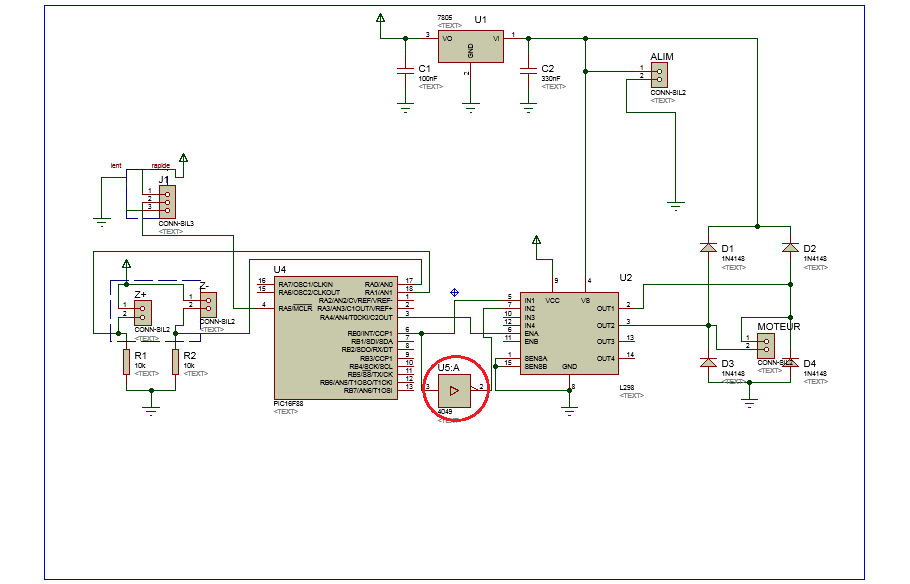Viewport: 910px width, 584px height.
Task: Click the '10k' value of R2
Action: [189, 366]
